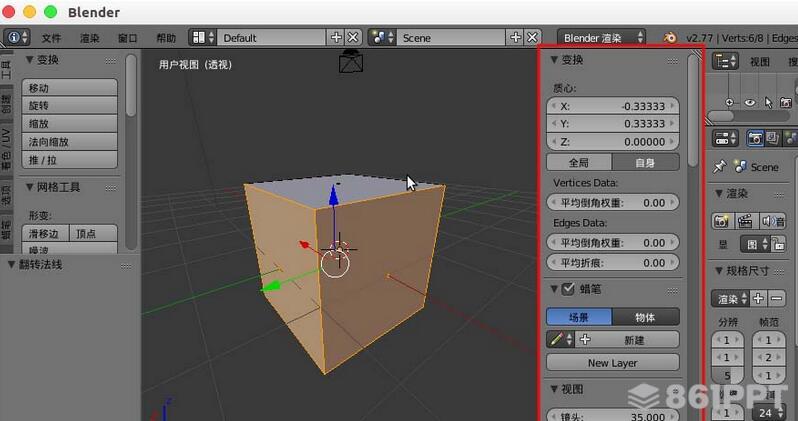This screenshot has width=798, height=421.
Task: Open the 帮助 menu
Action: (166, 38)
